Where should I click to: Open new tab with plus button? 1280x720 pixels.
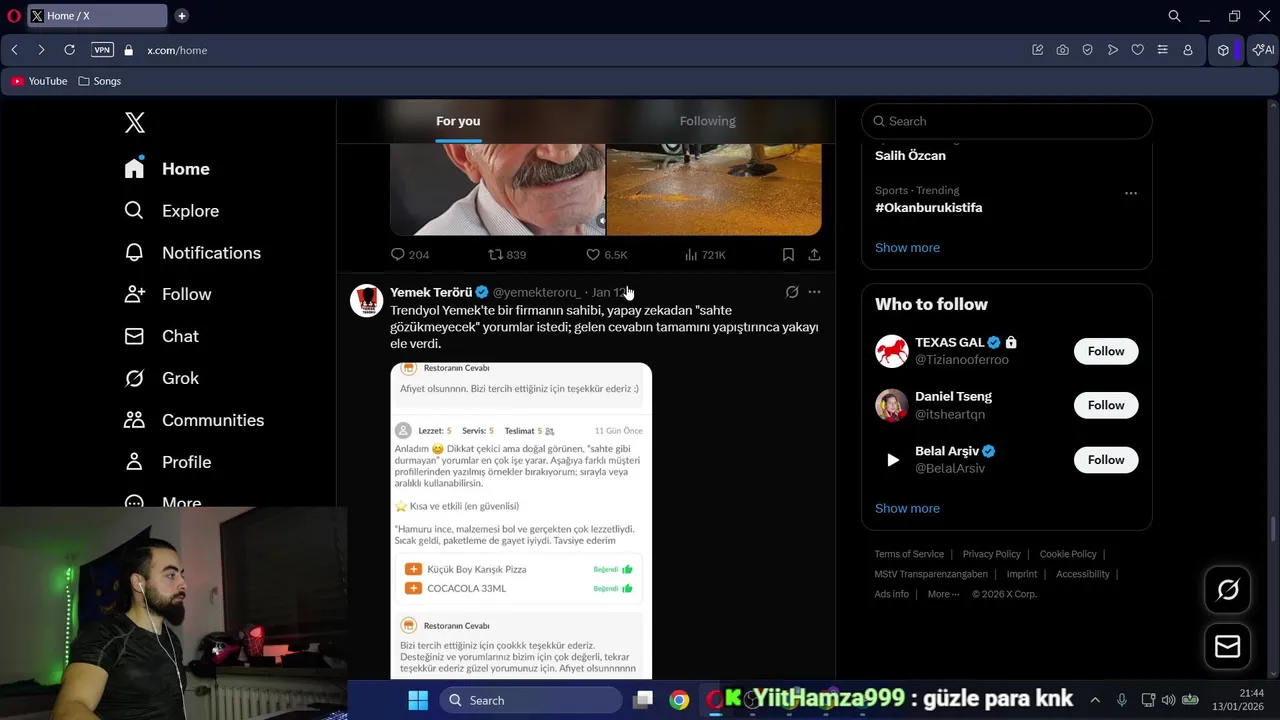click(182, 16)
